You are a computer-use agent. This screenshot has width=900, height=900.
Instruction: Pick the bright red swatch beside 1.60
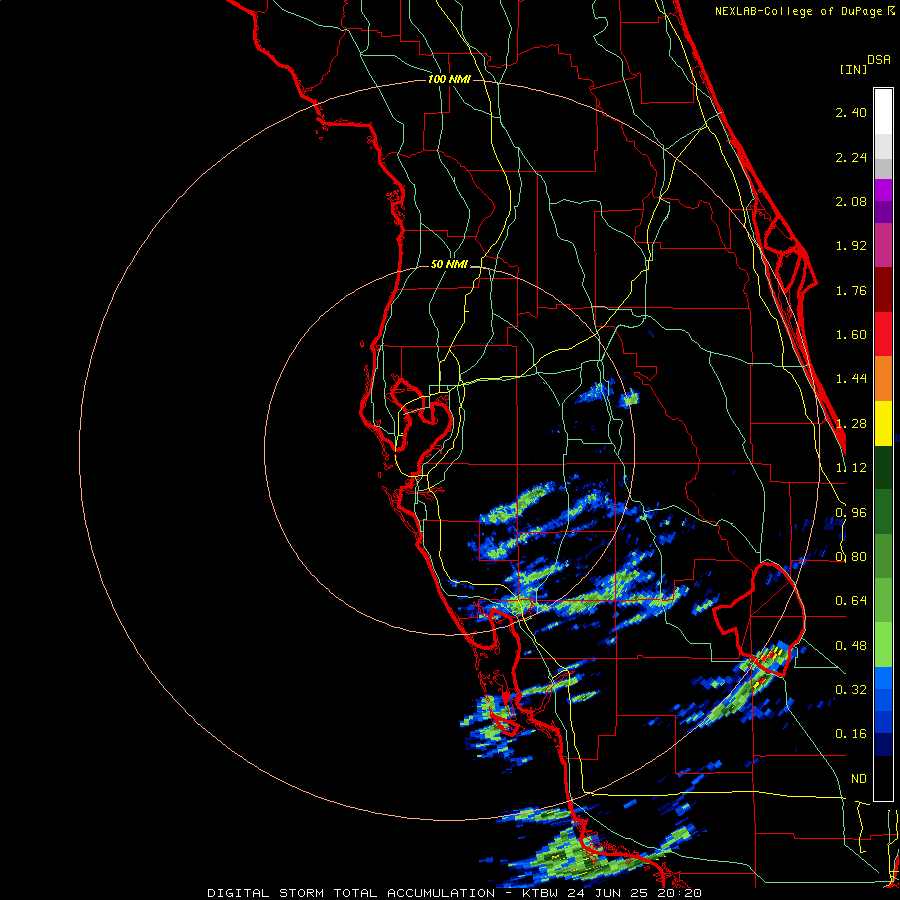click(x=883, y=334)
